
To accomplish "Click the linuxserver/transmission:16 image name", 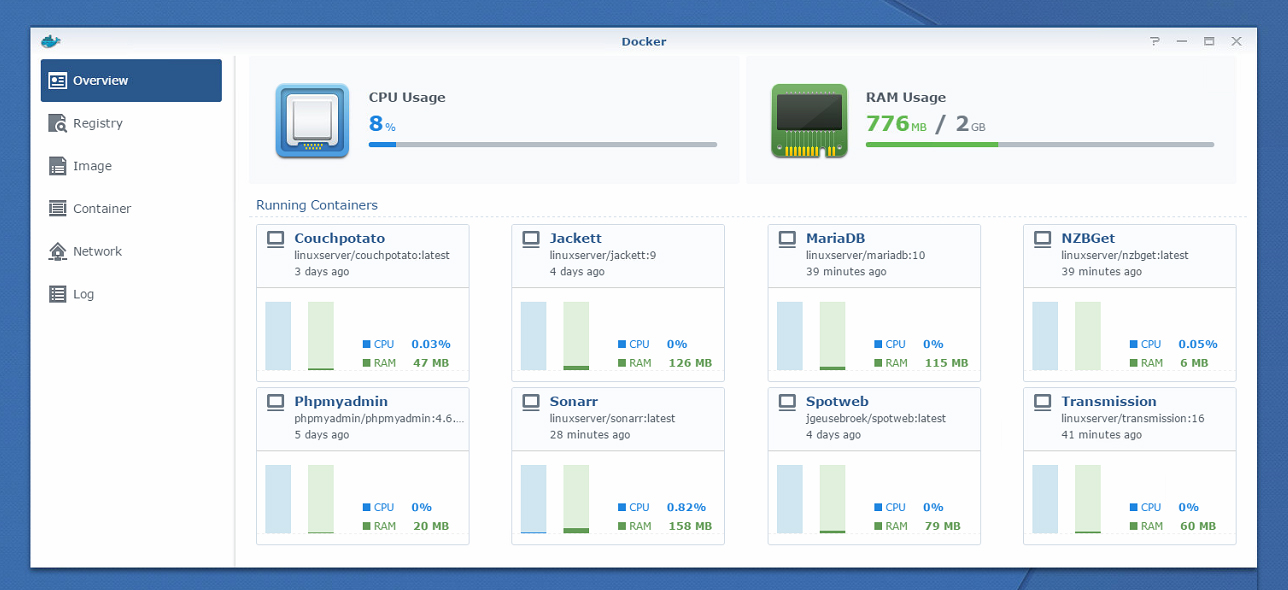I will point(1133,418).
